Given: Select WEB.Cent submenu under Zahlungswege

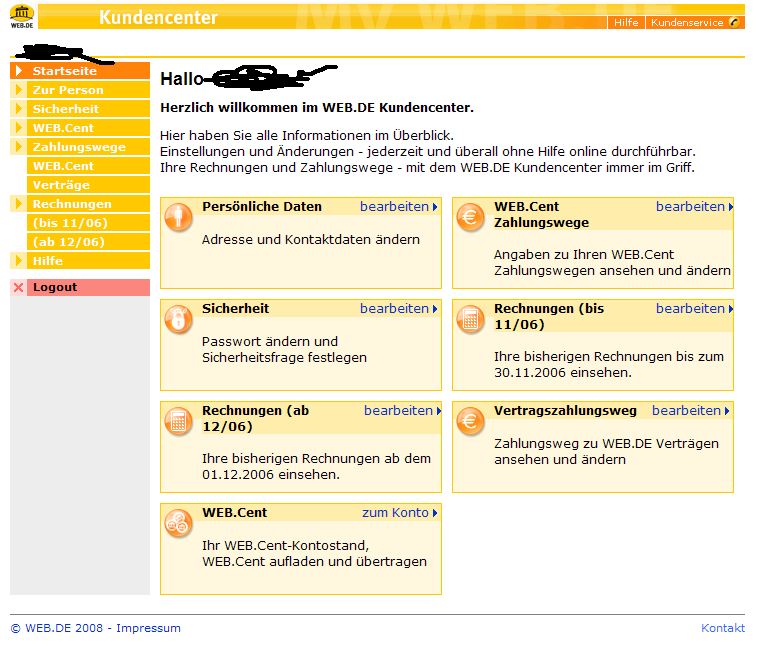Looking at the screenshot, I should (89, 166).
